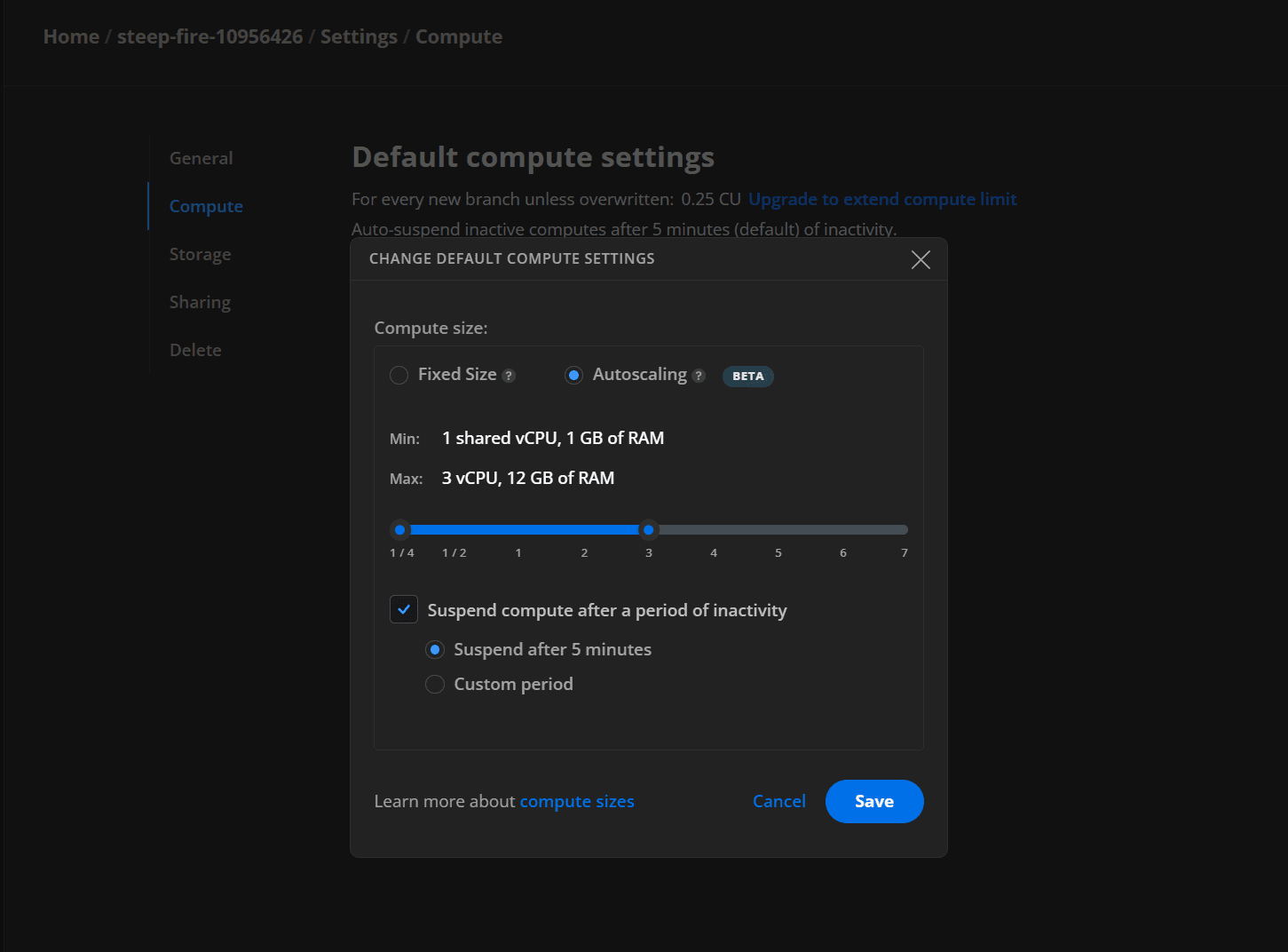The image size is (1288, 952).
Task: Click the Fixed Size help icon
Action: tap(509, 376)
